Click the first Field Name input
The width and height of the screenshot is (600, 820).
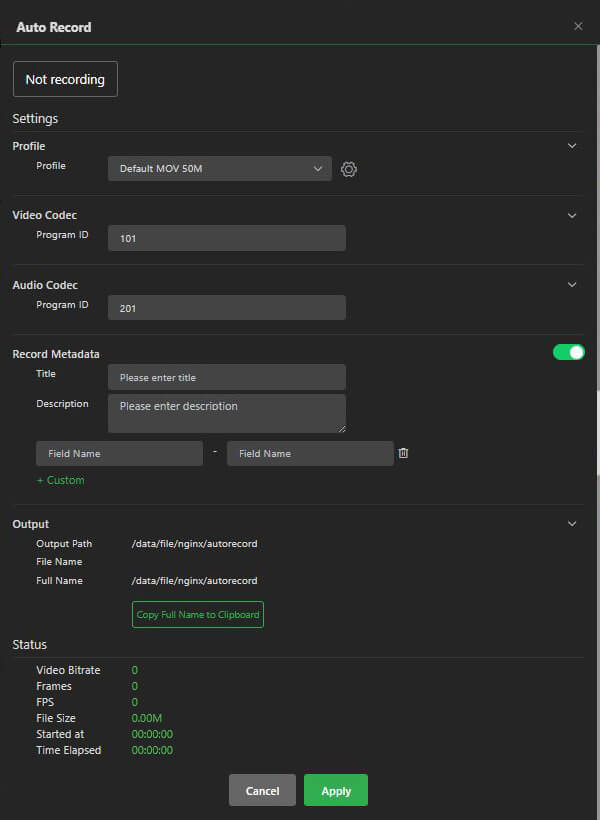(x=119, y=453)
